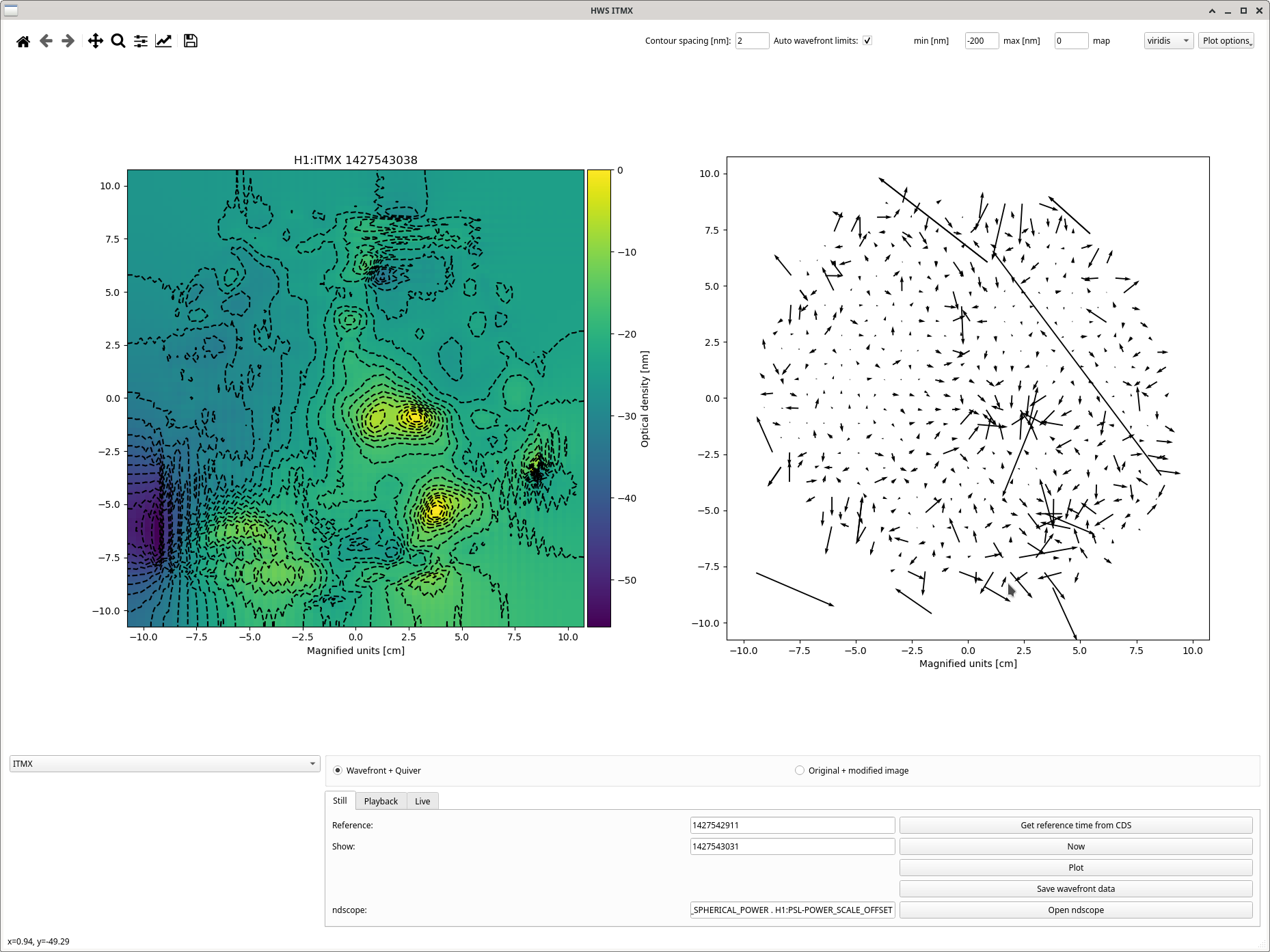
Task: Click Get reference time from CDS
Action: [x=1076, y=826]
